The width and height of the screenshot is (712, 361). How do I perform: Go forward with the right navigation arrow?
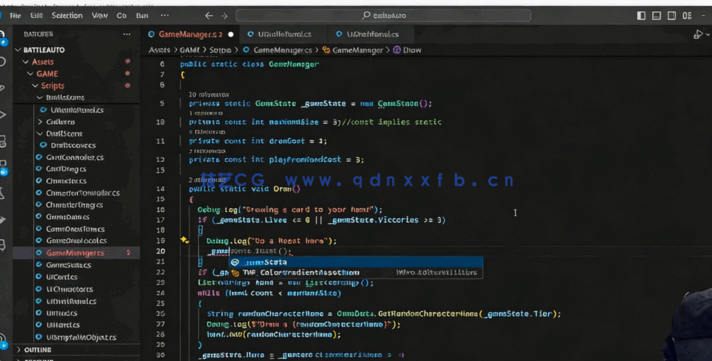click(224, 15)
